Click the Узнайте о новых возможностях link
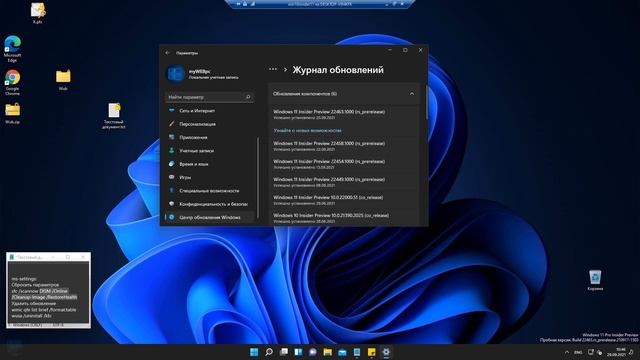The height and width of the screenshot is (360, 640). 307,130
